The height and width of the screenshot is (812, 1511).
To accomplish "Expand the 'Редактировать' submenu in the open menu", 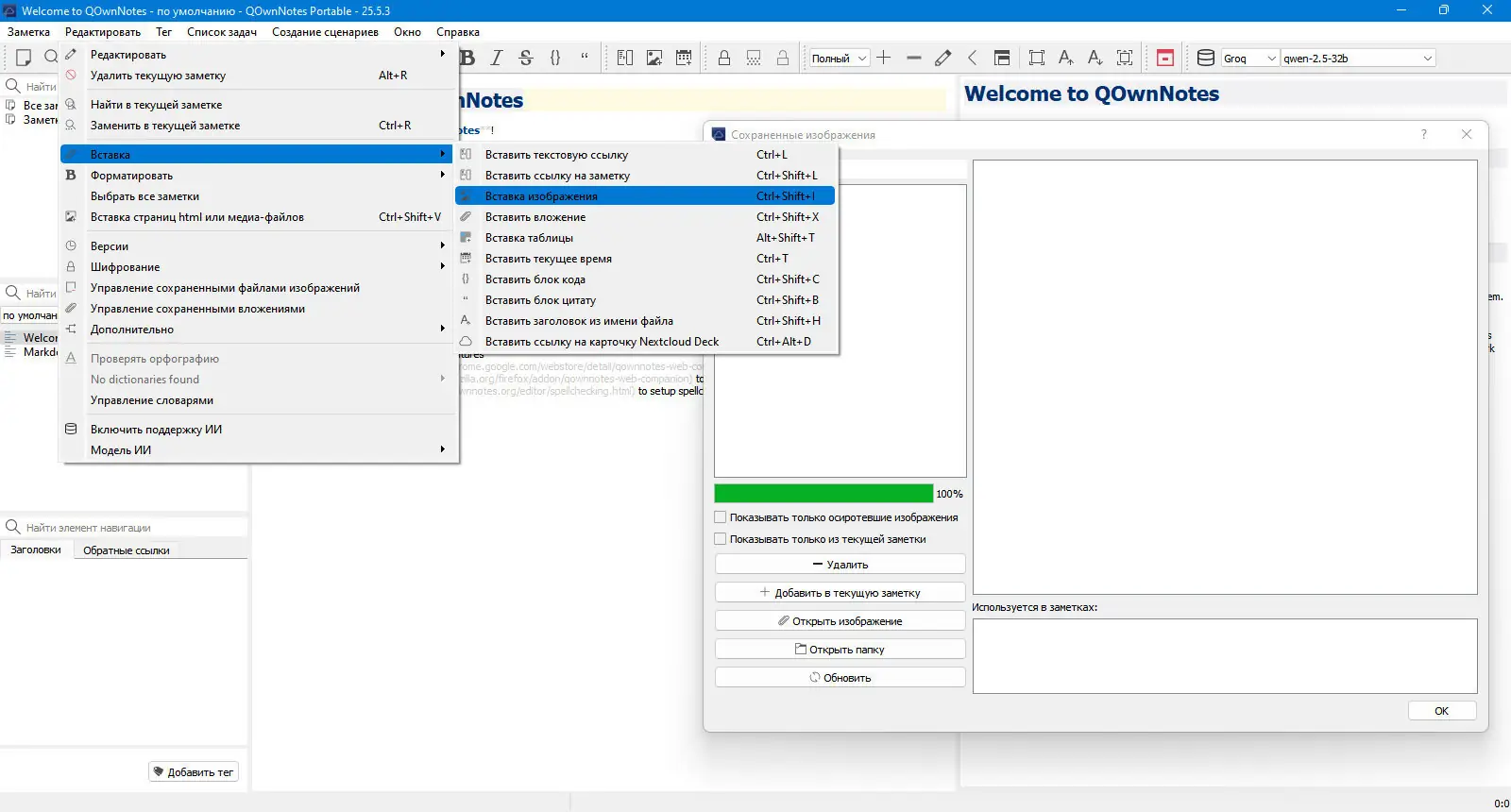I will (259, 55).
